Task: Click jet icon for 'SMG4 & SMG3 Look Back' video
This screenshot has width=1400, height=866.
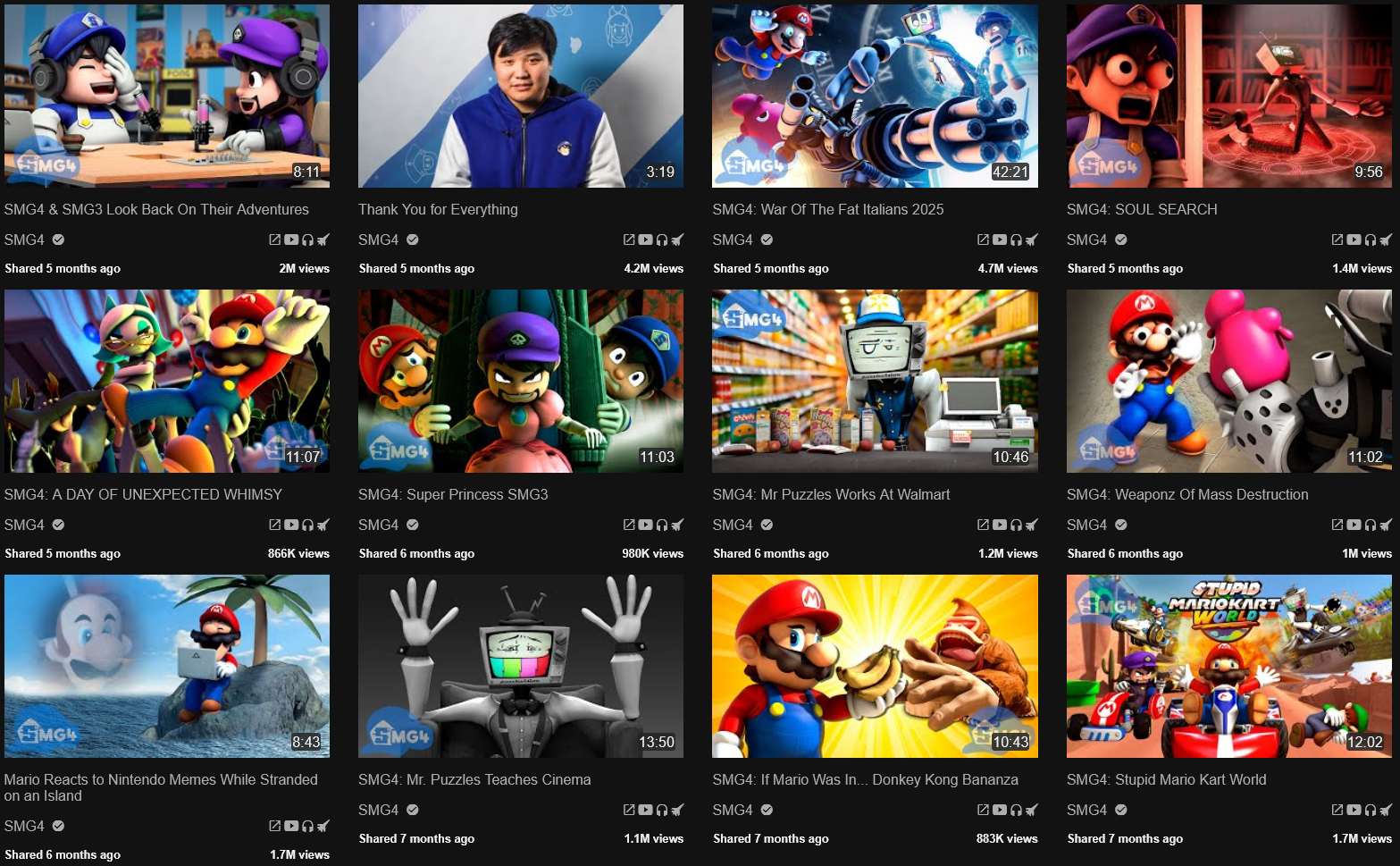Action: tap(323, 240)
